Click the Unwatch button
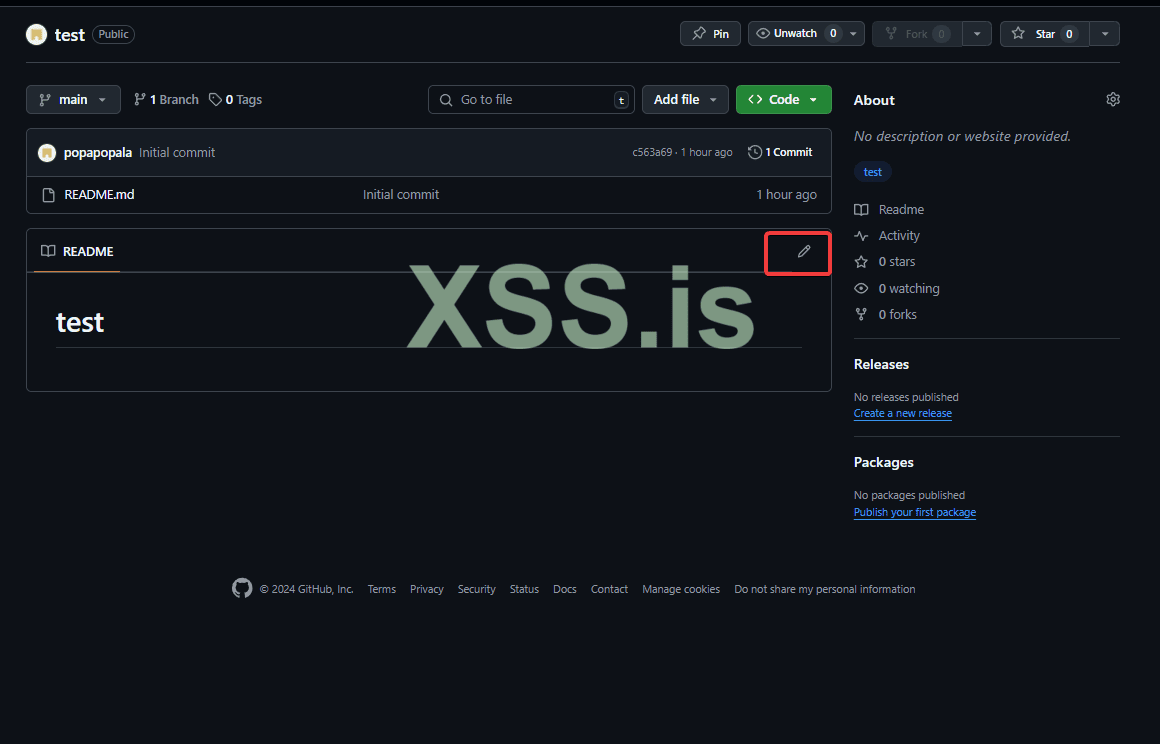Screen dimensions: 1160x744 [795, 34]
